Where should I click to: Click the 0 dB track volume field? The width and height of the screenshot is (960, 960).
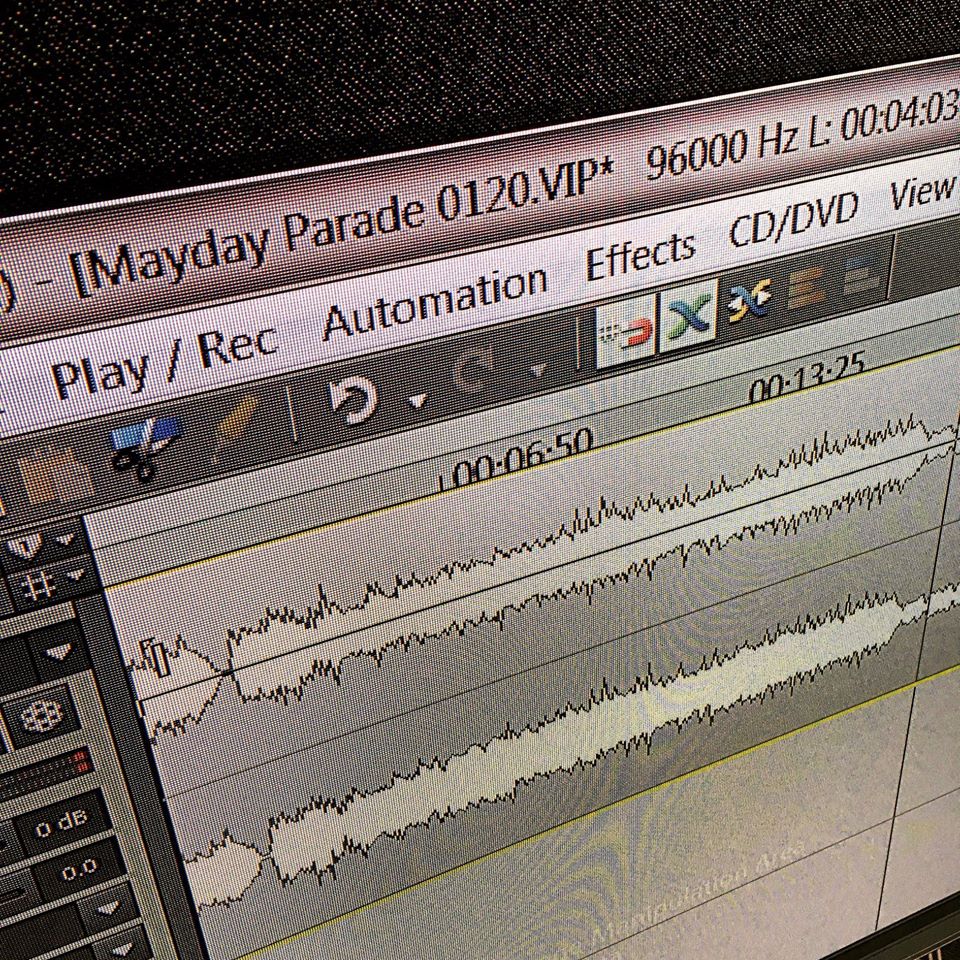click(61, 825)
